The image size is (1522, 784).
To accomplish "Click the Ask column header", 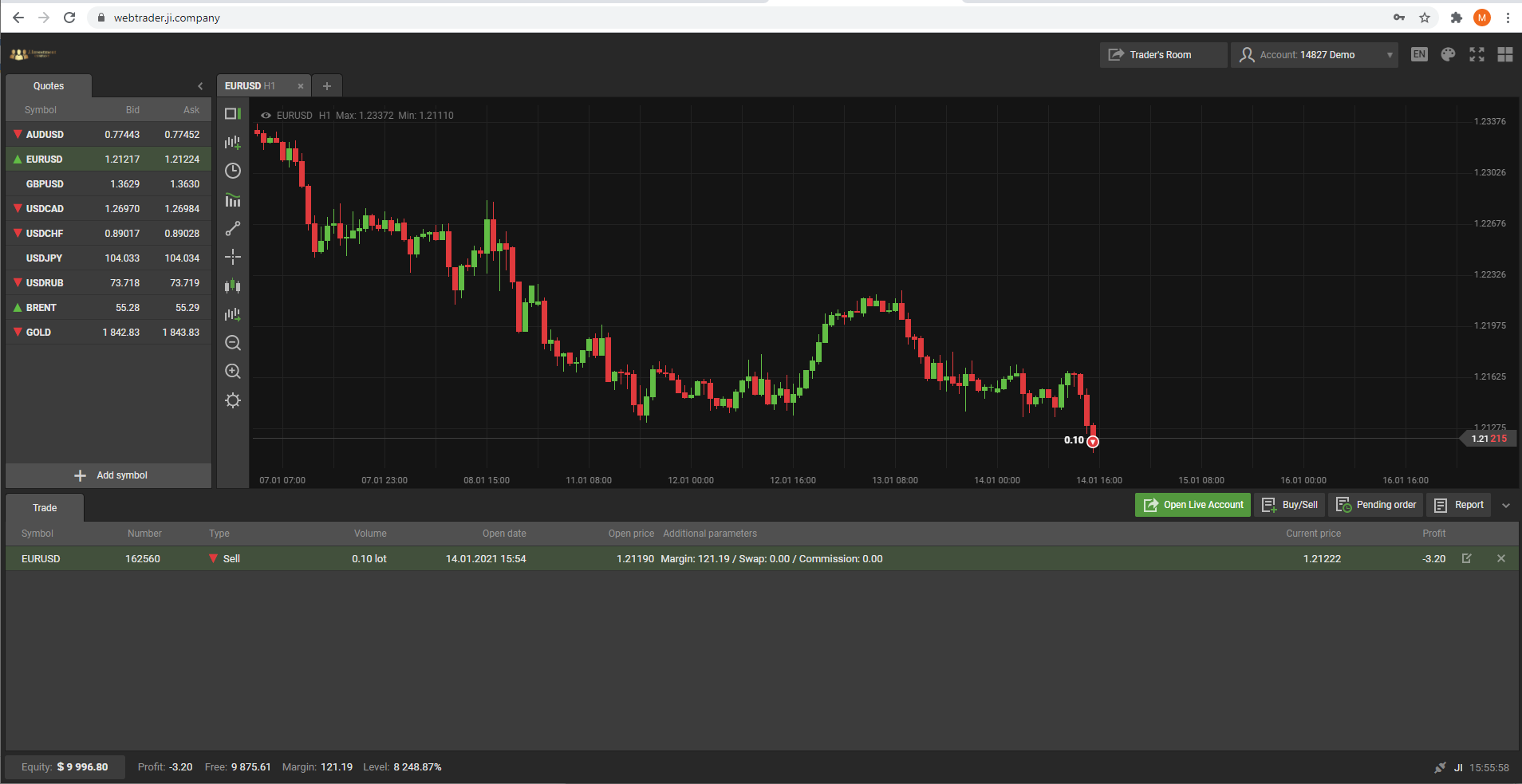I will tap(191, 110).
